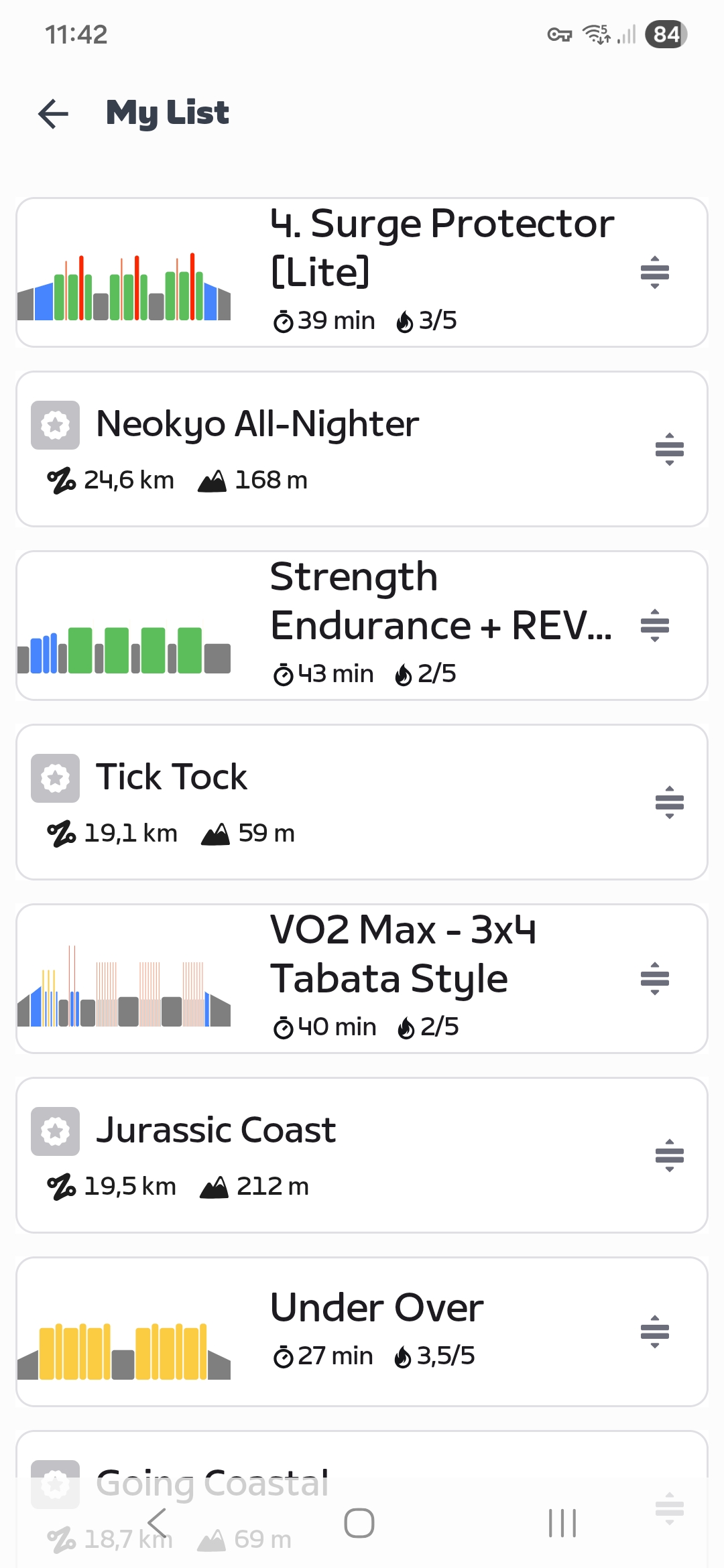Tap reorder handle for Neokyo All-Nighter
Screen dimensions: 724x1568
(x=669, y=449)
